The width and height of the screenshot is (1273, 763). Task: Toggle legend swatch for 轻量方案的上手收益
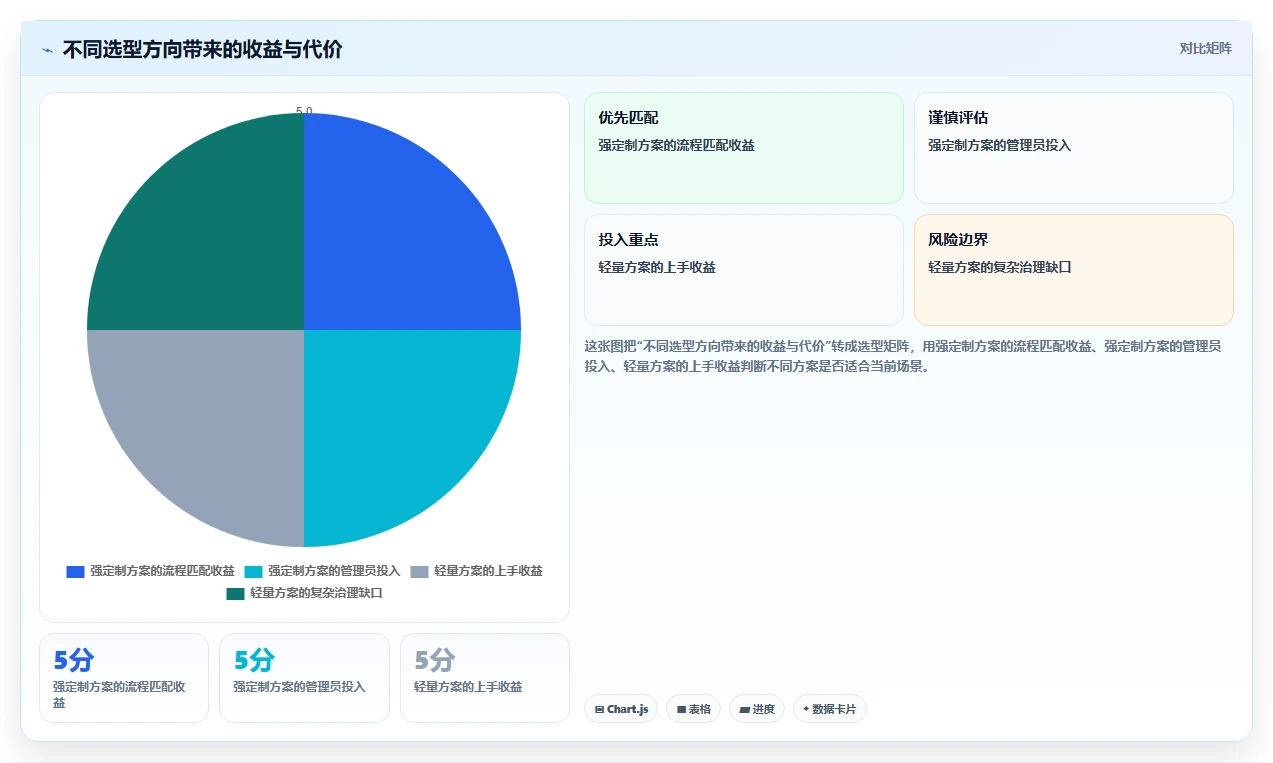419,571
